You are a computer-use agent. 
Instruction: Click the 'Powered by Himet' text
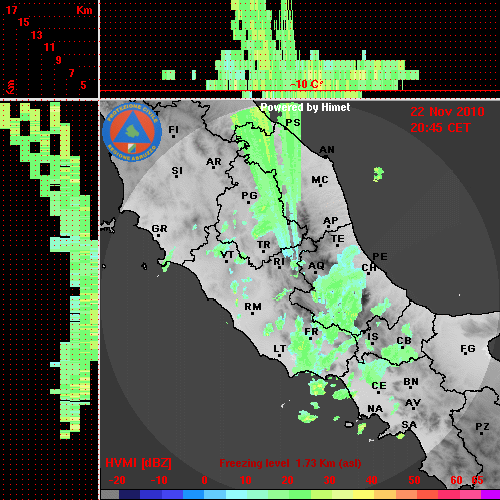(x=305, y=107)
